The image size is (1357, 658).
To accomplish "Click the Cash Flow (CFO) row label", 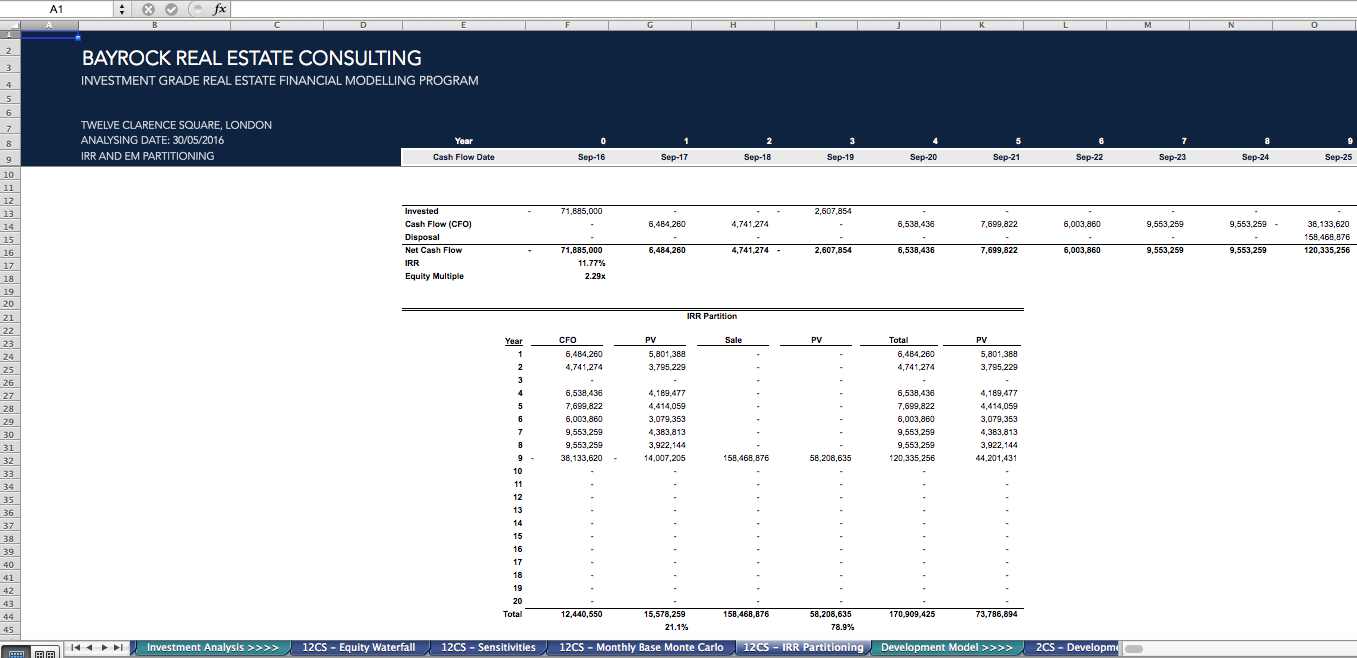I will coord(438,224).
